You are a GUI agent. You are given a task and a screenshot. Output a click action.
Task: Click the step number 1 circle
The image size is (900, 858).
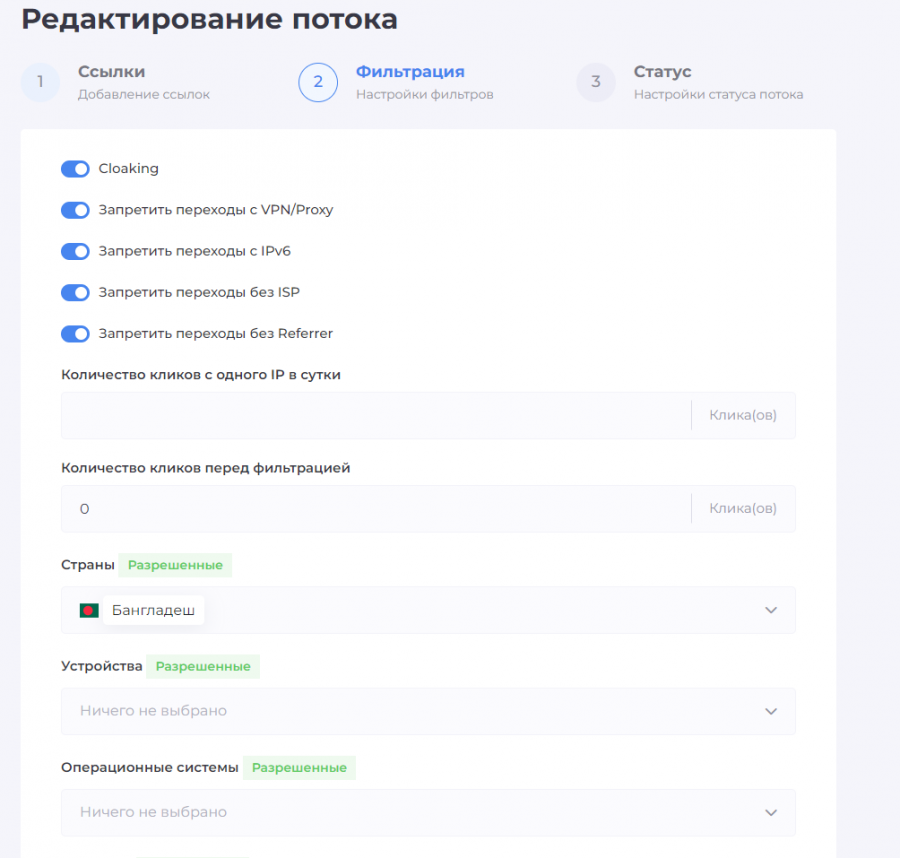point(40,82)
